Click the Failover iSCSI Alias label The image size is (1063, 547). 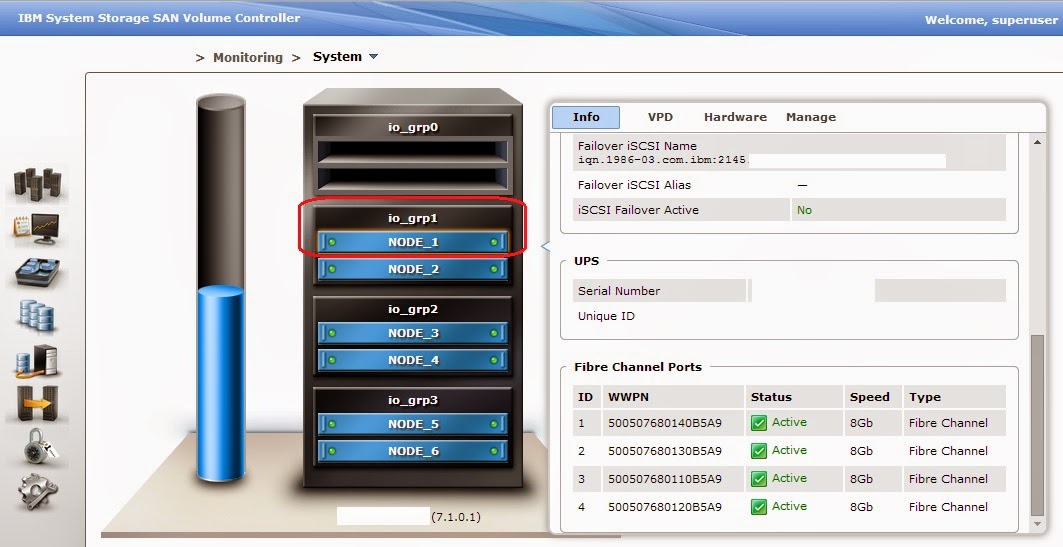634,184
